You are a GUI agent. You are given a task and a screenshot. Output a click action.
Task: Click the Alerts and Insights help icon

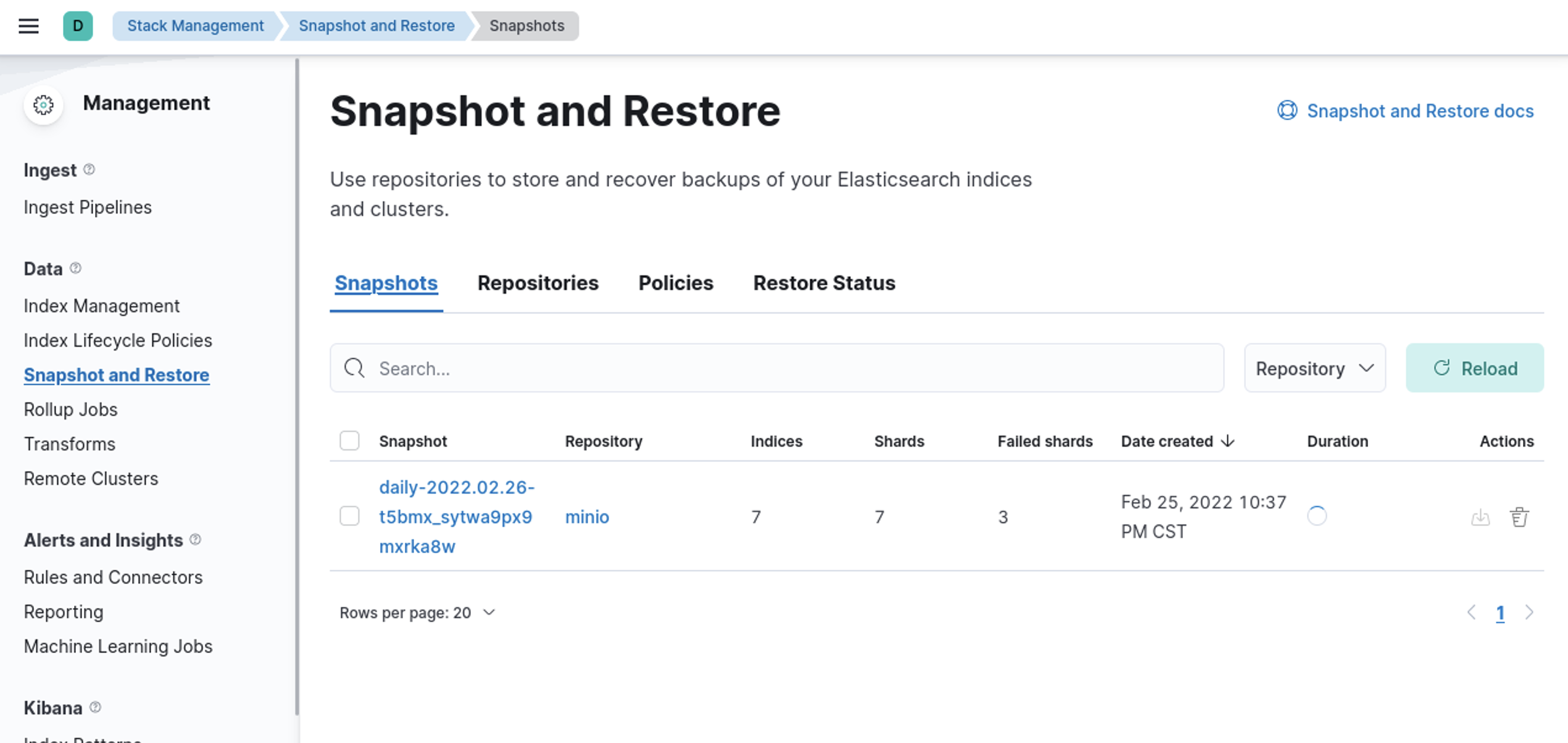[x=196, y=539]
